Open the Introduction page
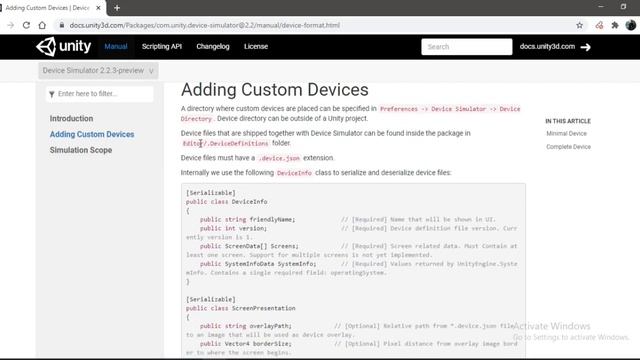Image resolution: width=640 pixels, height=360 pixels. [71, 118]
